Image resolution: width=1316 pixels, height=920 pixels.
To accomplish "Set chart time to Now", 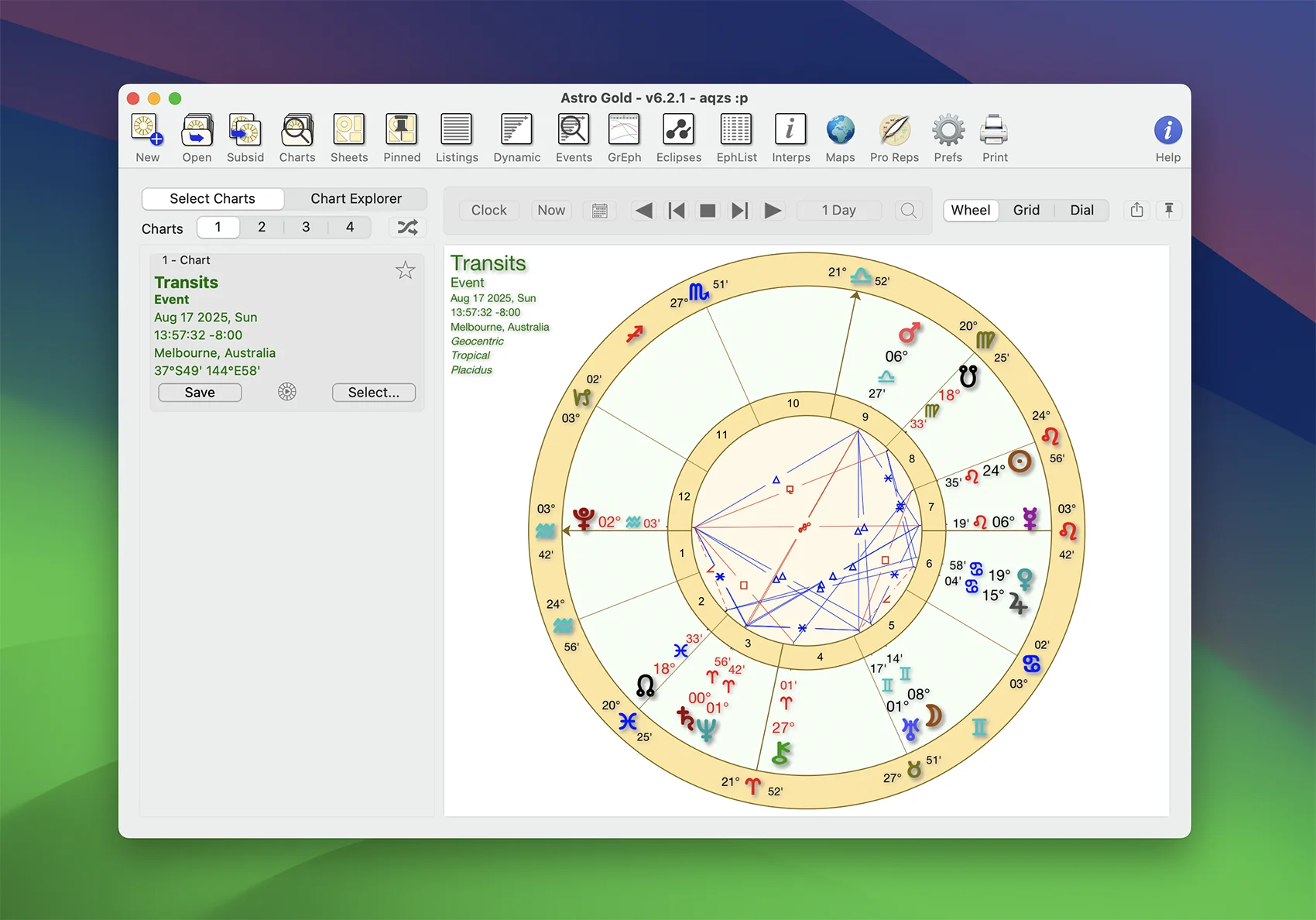I will pyautogui.click(x=551, y=211).
